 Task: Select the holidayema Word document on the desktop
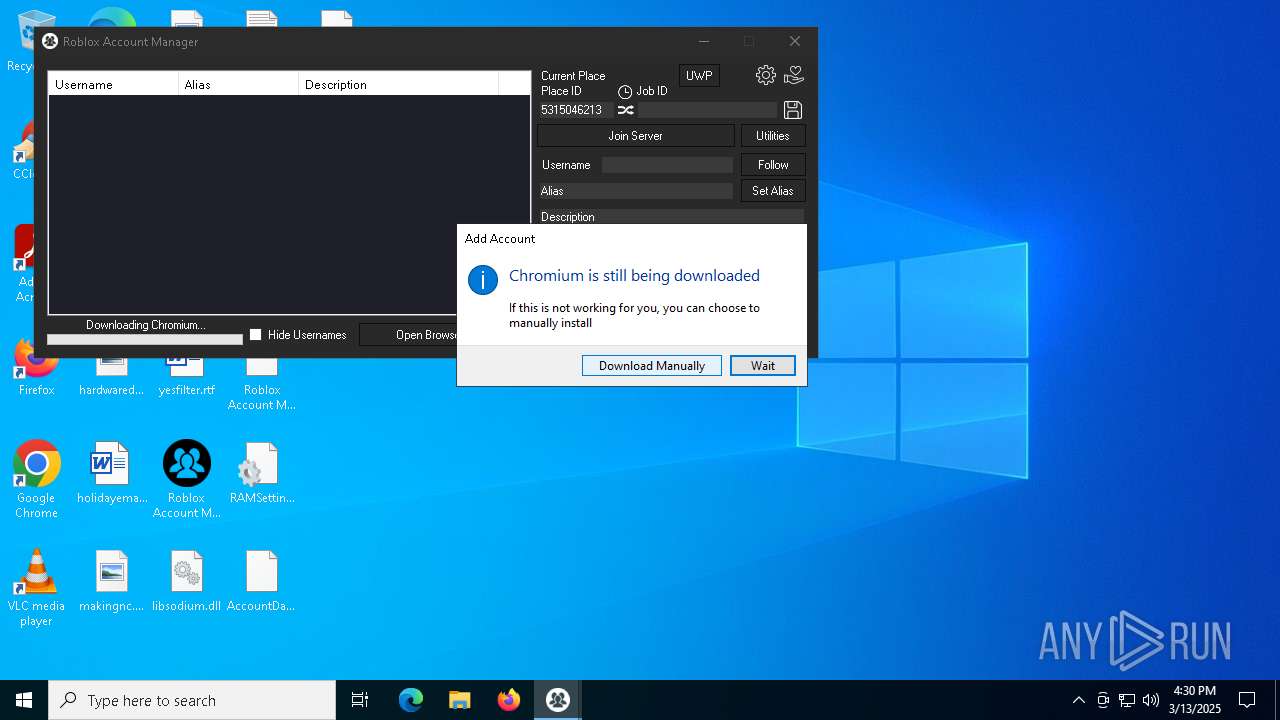coord(112,474)
